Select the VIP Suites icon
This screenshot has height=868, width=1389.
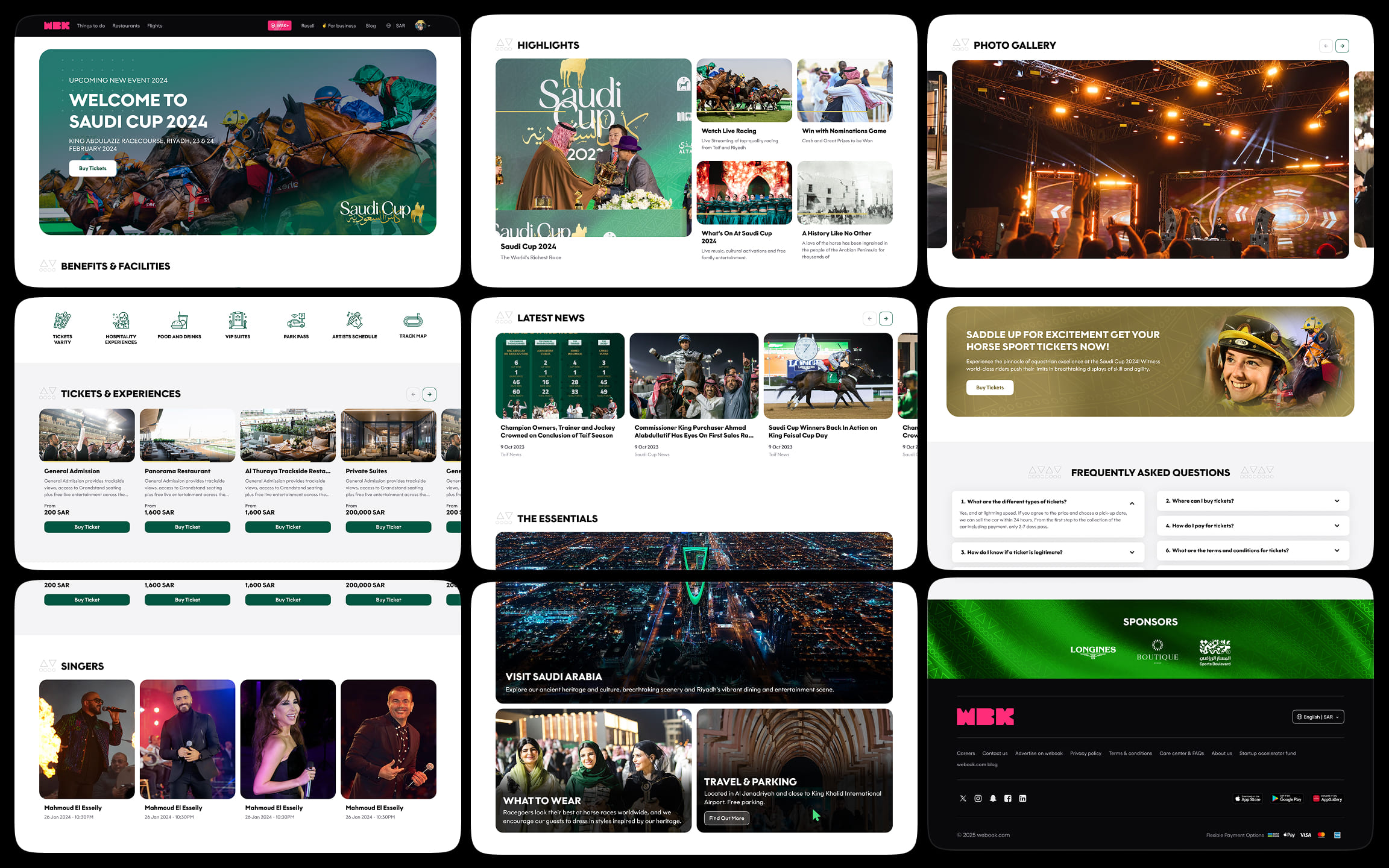(x=238, y=321)
